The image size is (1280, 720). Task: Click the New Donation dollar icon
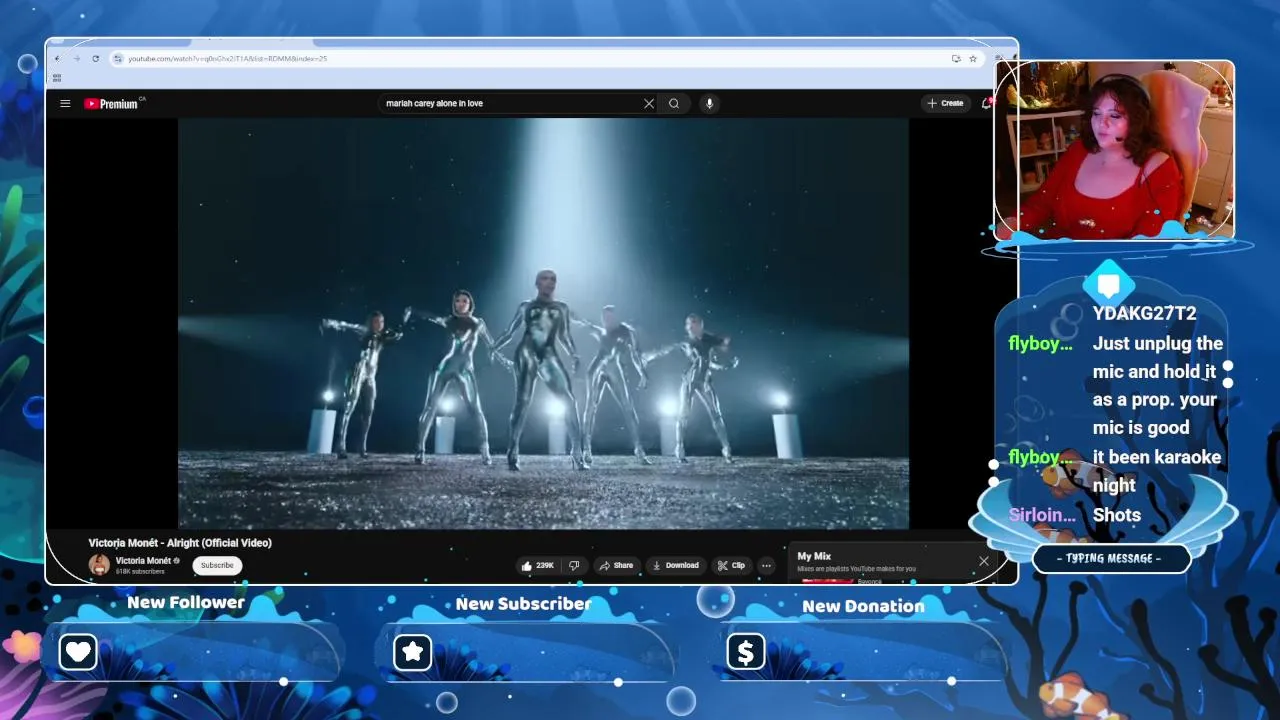(745, 652)
